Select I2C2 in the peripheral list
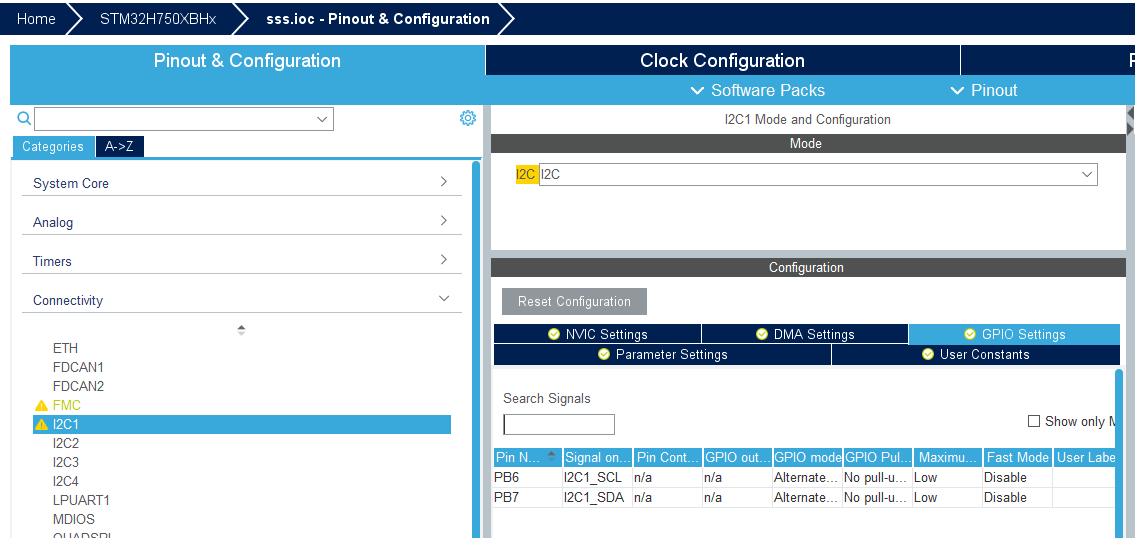This screenshot has height=538, width=1135. (x=66, y=443)
